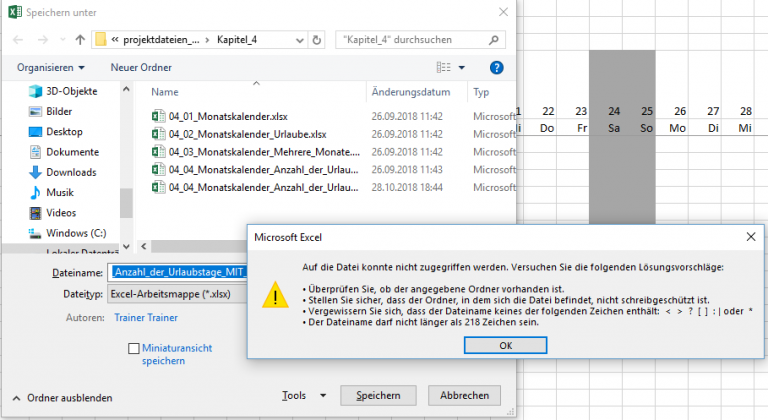
Task: Select Downloads in navigation pane
Action: [62, 173]
